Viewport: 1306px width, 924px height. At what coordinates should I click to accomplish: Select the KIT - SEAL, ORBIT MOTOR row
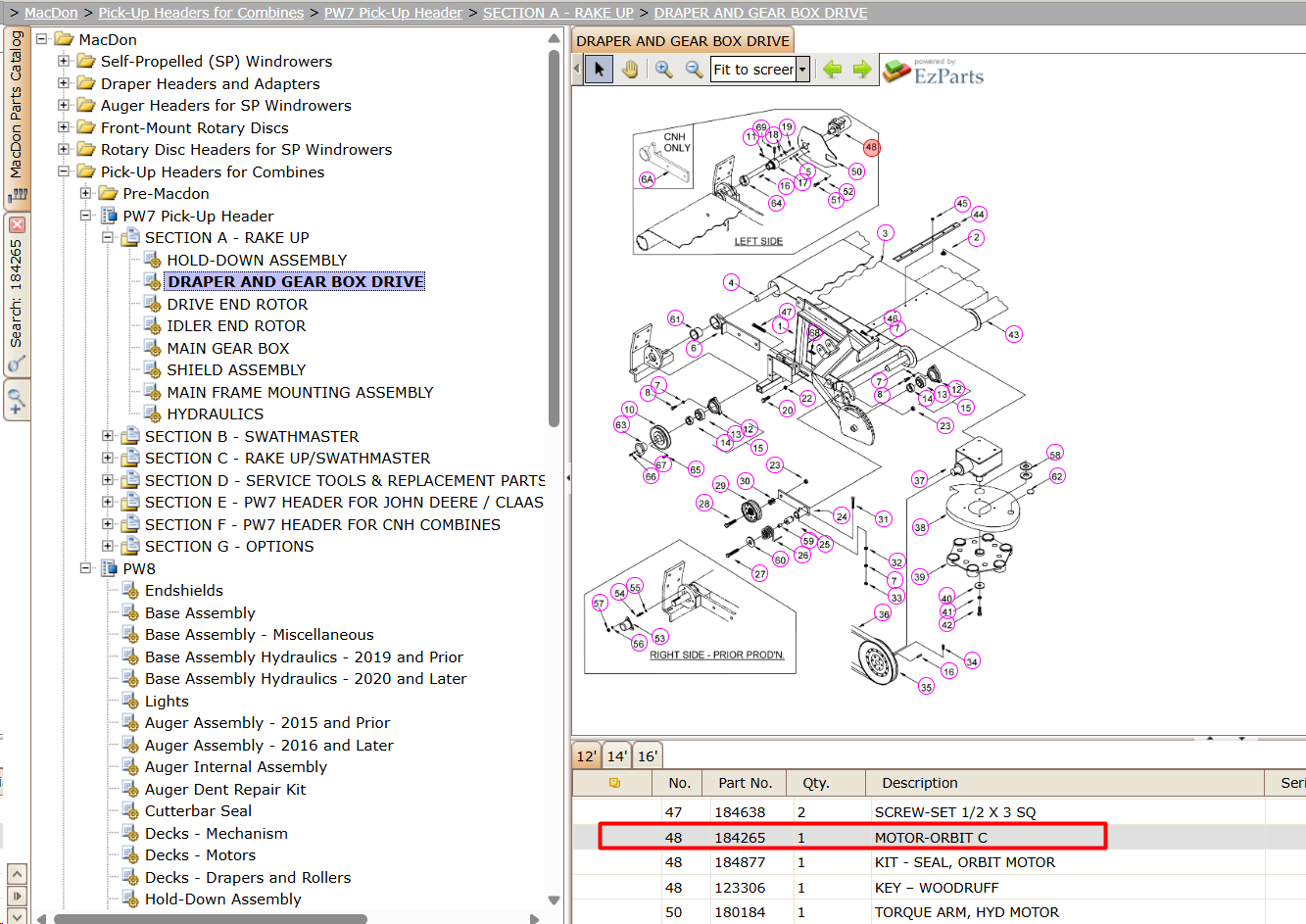[941, 862]
